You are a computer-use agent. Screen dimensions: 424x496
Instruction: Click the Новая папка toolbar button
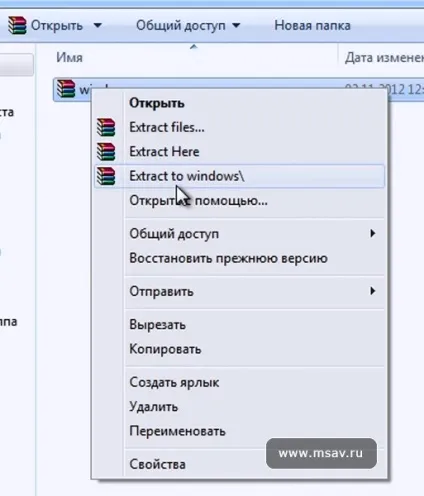312,25
